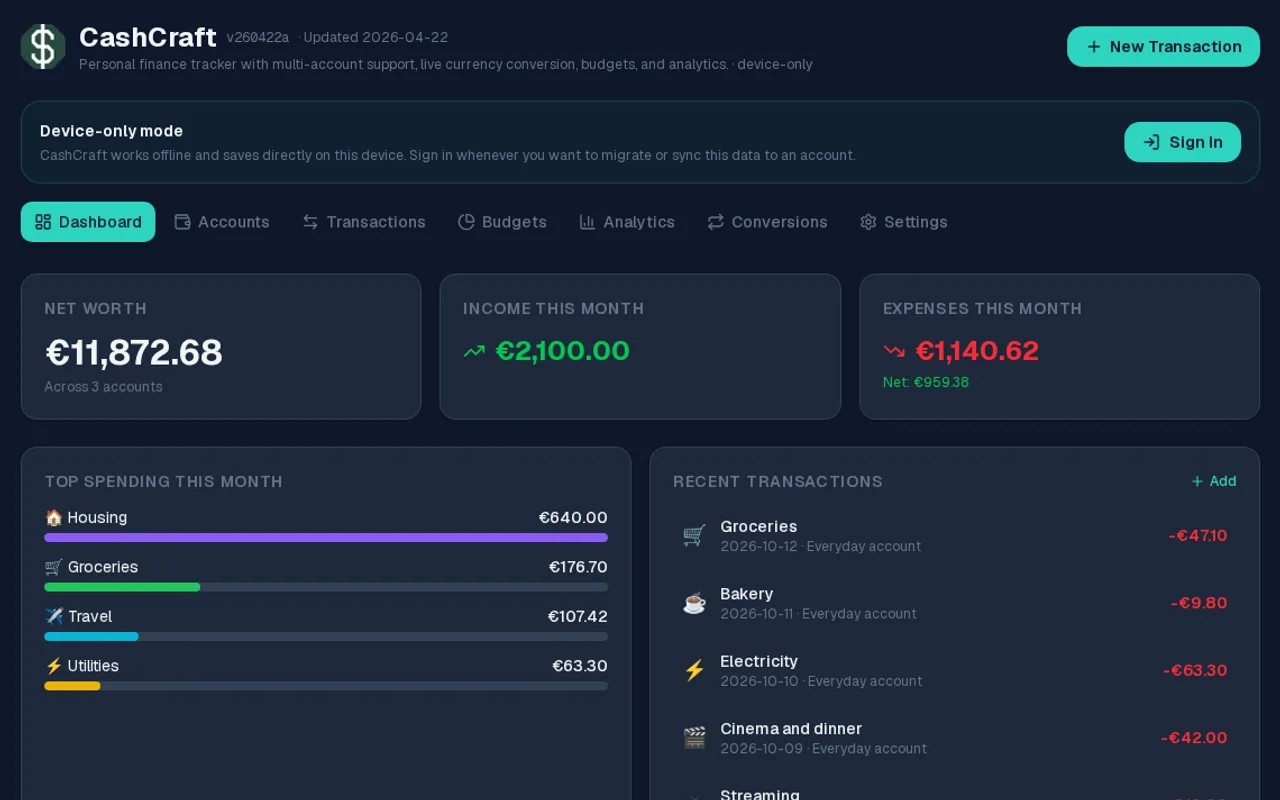Open the Dashboard tab

[x=88, y=222]
